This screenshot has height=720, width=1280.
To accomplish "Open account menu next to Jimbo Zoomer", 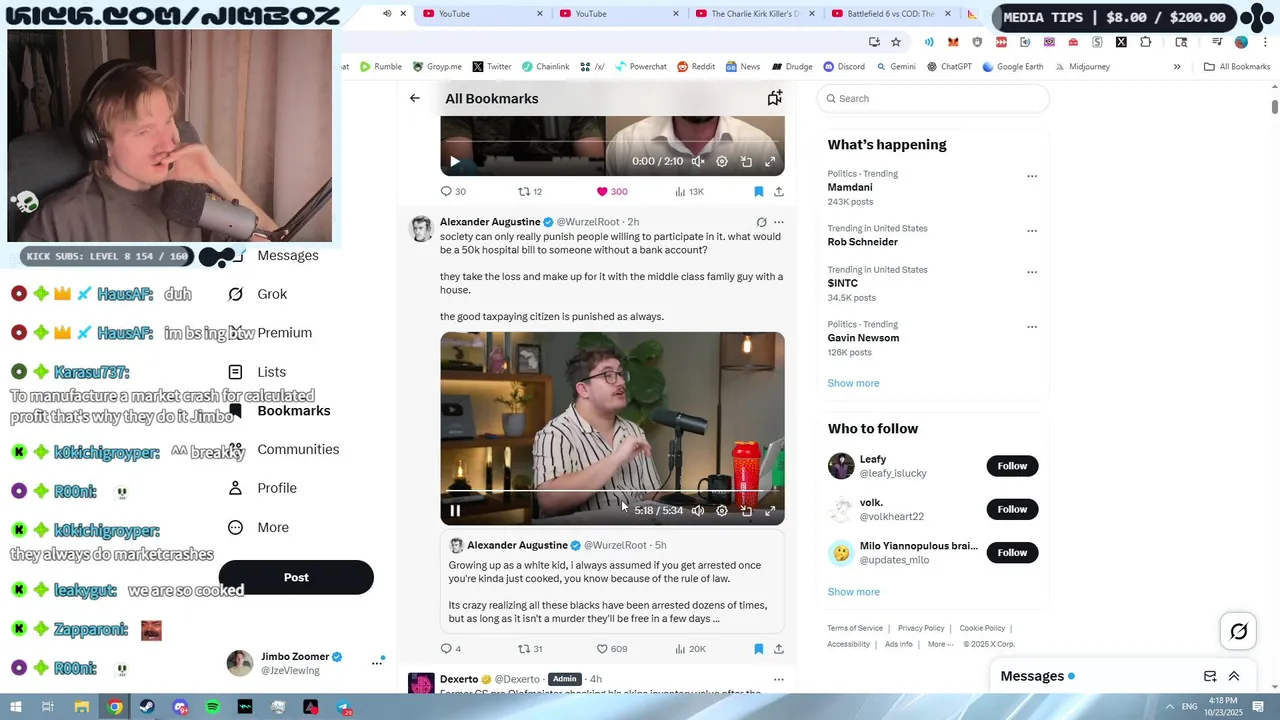I will click(377, 662).
